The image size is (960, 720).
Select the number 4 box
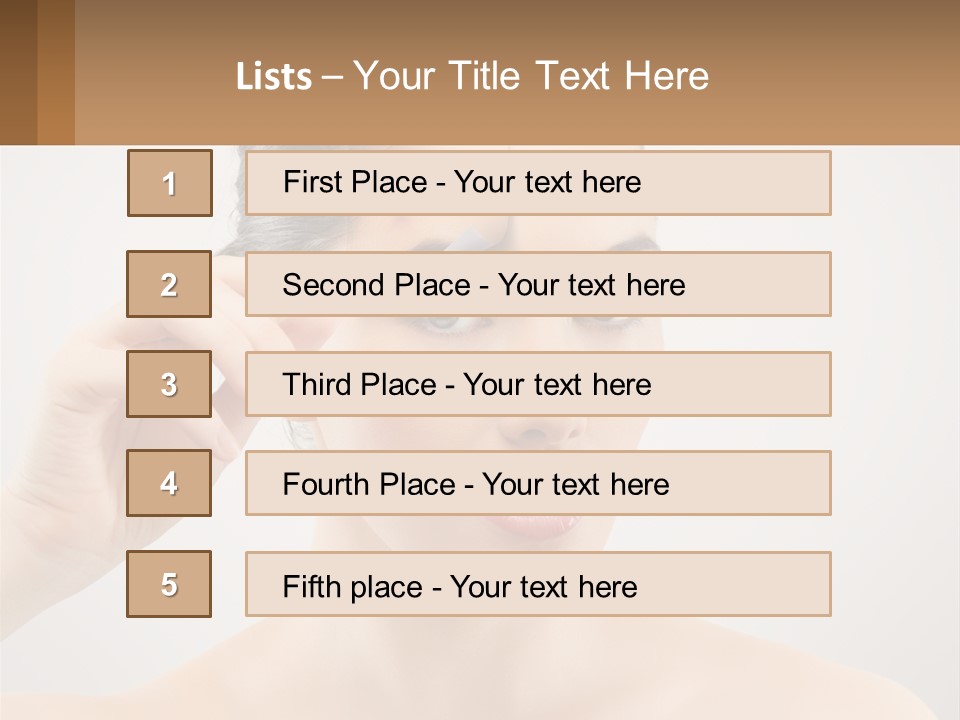[169, 483]
